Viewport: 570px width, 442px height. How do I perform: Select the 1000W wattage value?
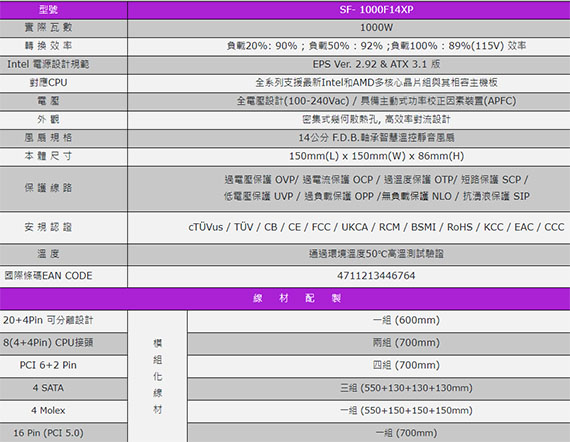coord(376,28)
